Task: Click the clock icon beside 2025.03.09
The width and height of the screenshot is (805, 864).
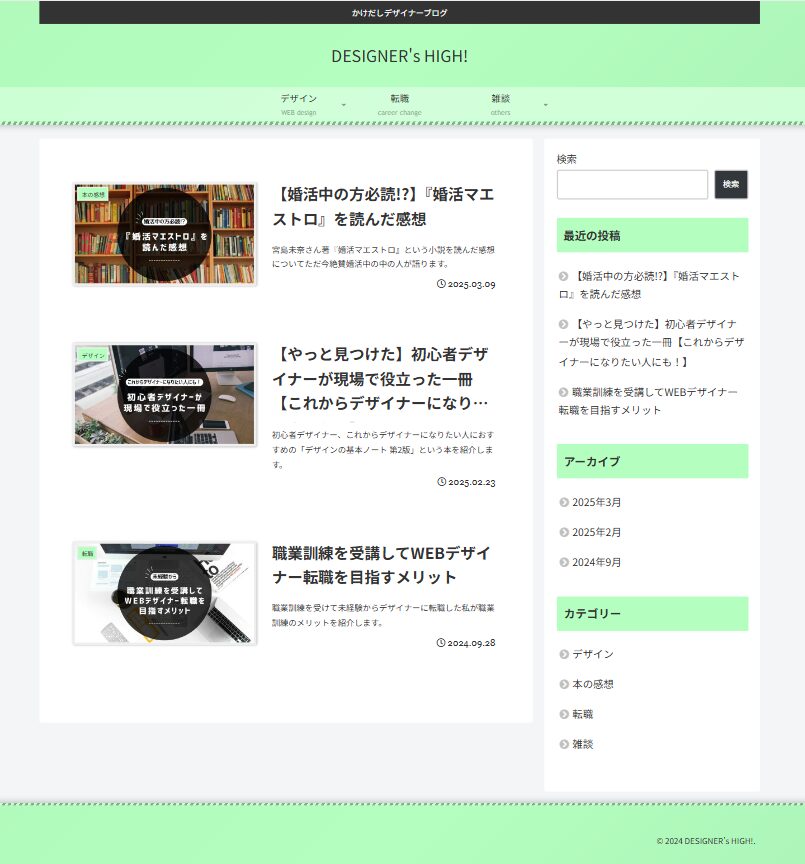Action: pyautogui.click(x=442, y=284)
